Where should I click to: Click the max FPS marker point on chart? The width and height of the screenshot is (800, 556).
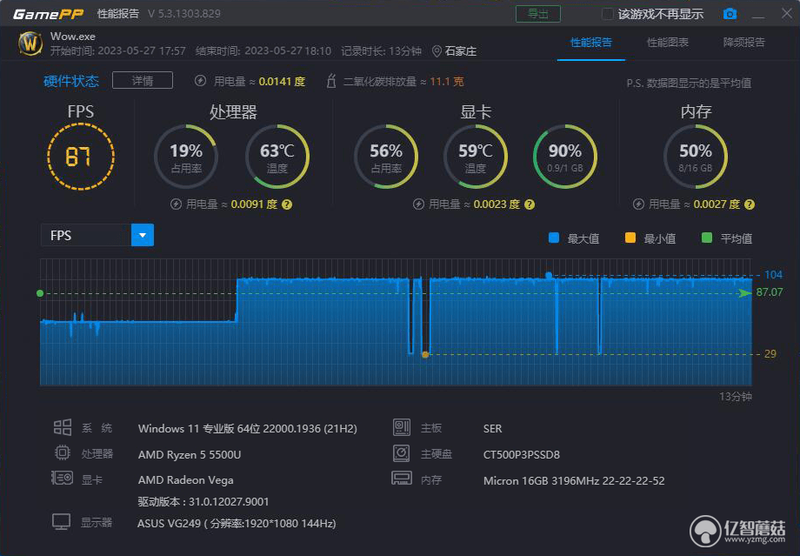pos(548,275)
